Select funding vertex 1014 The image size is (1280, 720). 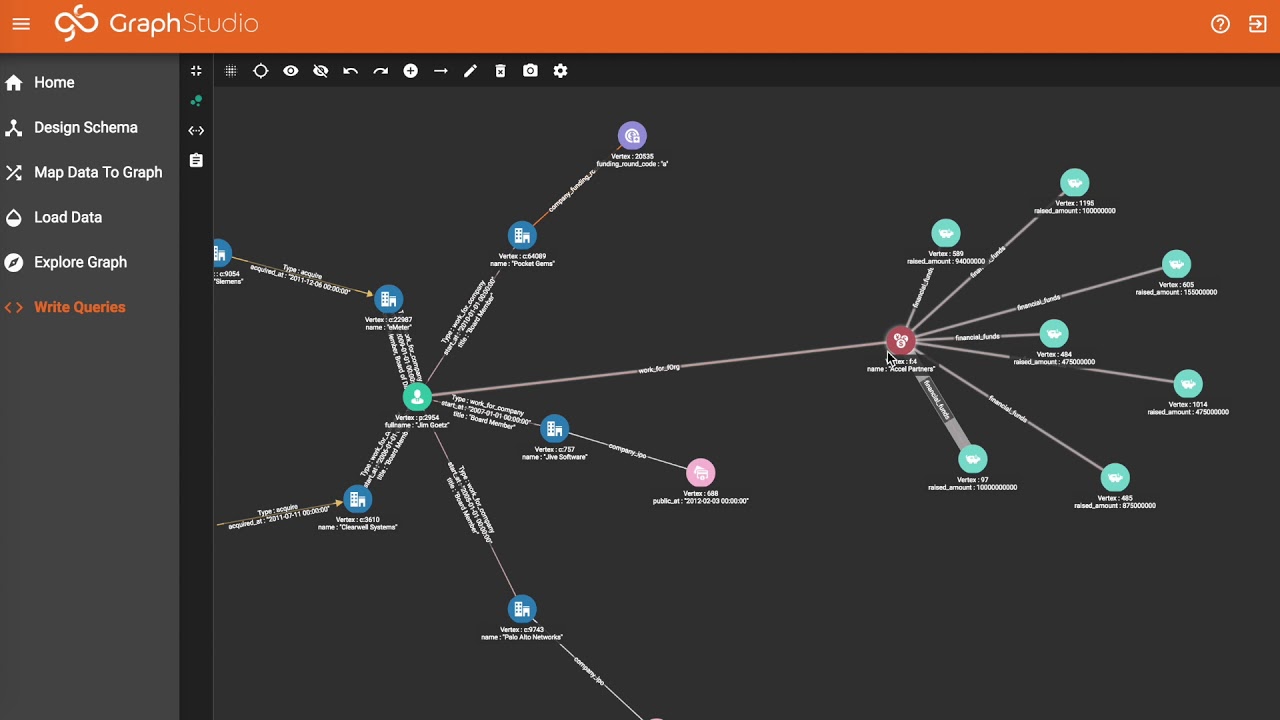[1188, 384]
